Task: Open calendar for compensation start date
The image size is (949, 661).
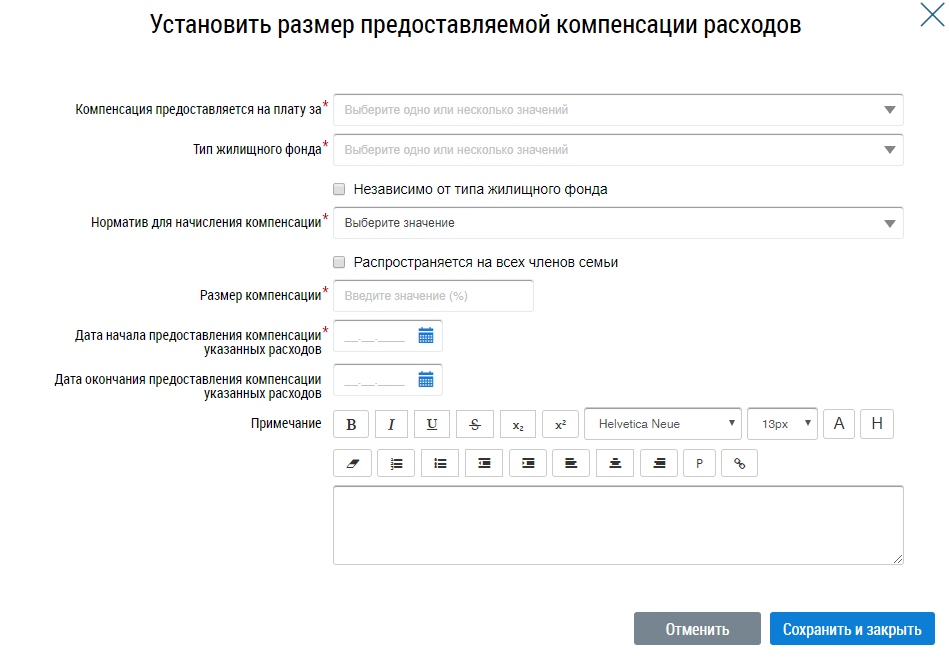Action: point(426,336)
